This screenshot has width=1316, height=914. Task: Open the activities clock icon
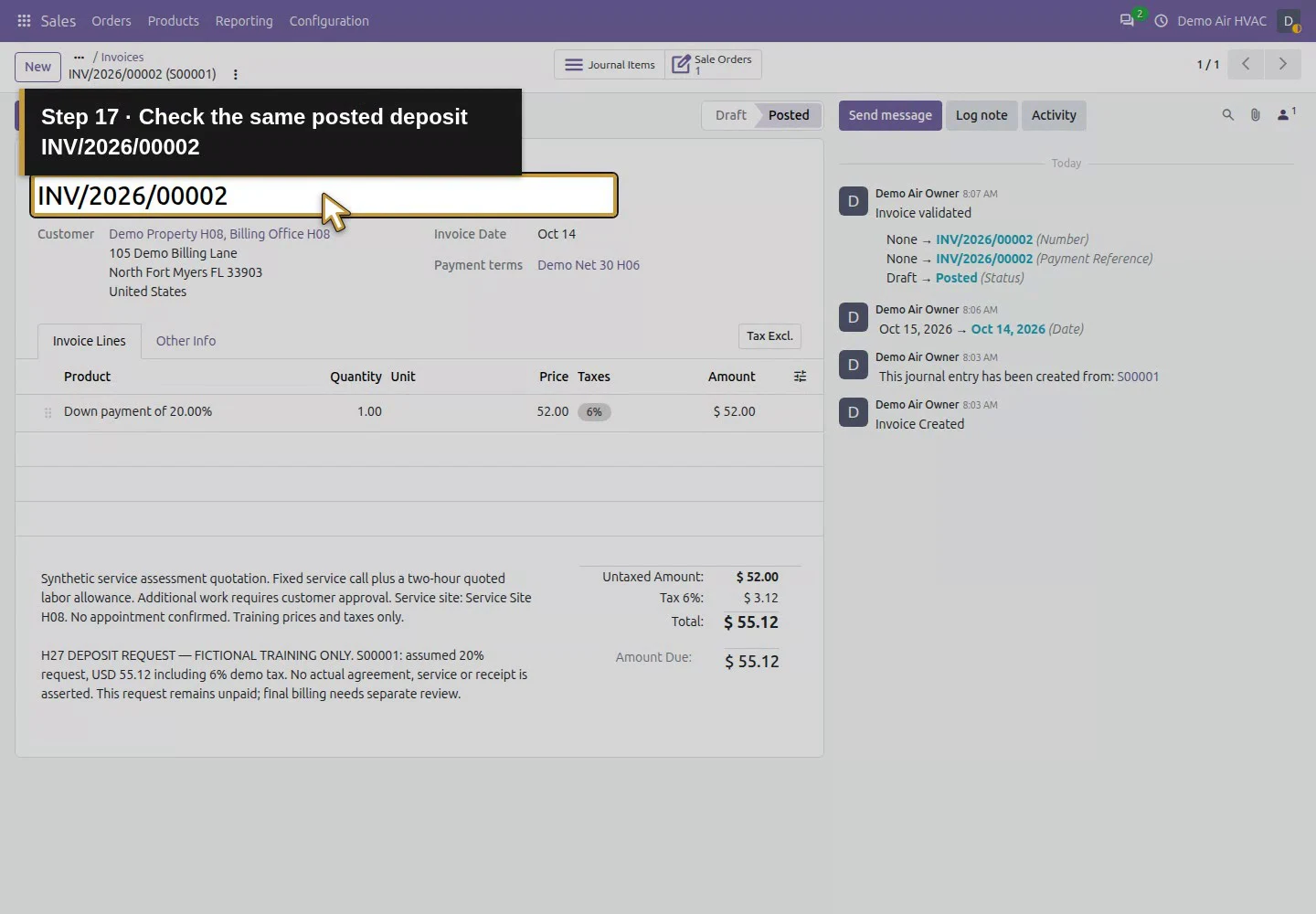pyautogui.click(x=1161, y=20)
